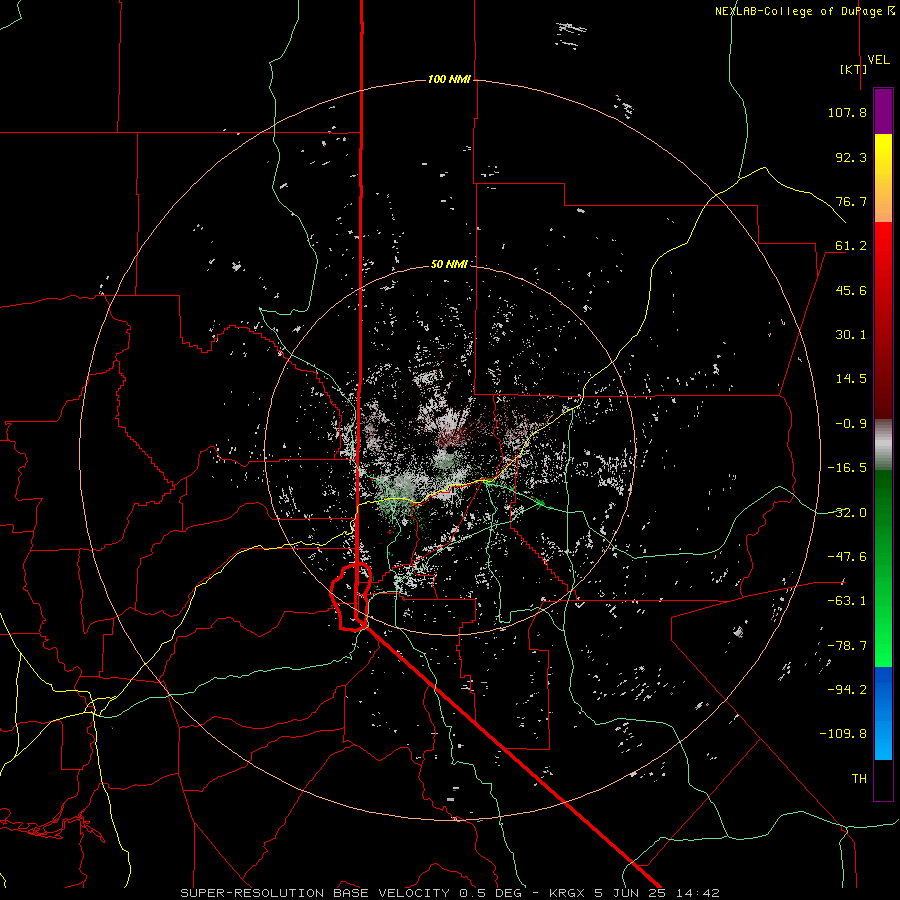This screenshot has height=900, width=900.
Task: Click the 14.5 velocity scale value
Action: [x=851, y=379]
